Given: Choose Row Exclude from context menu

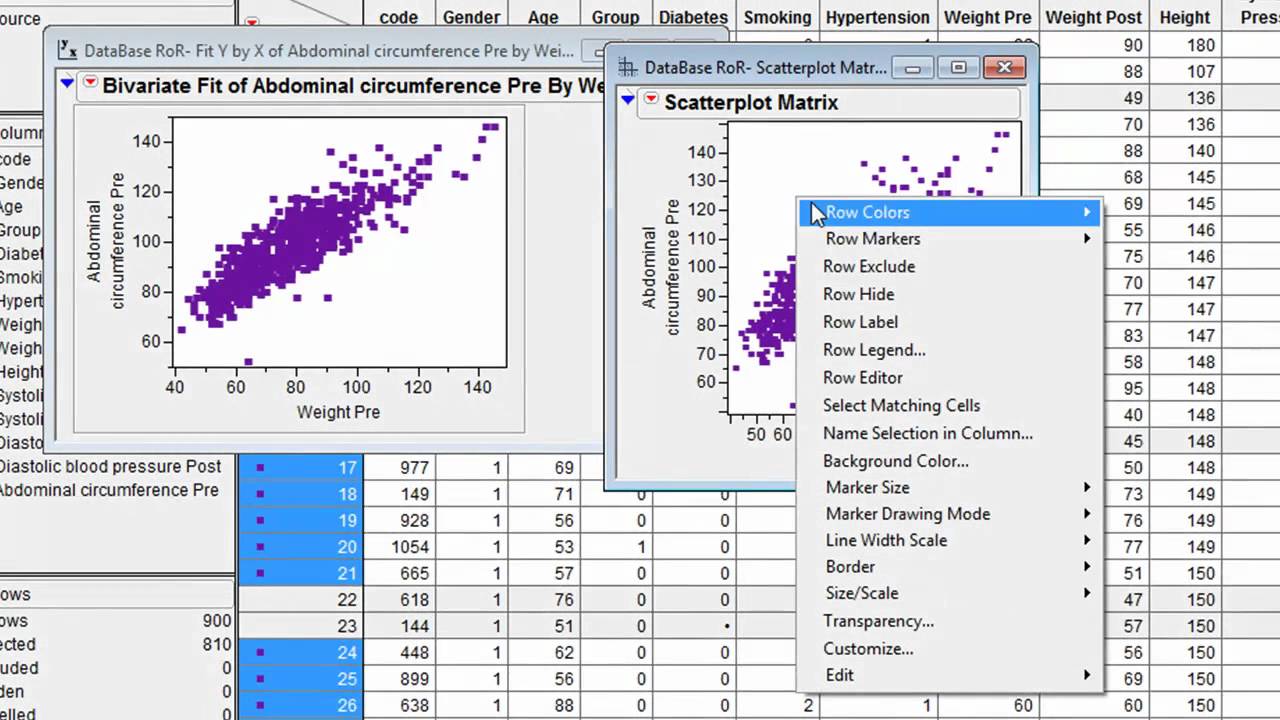Looking at the screenshot, I should pyautogui.click(x=949, y=266).
